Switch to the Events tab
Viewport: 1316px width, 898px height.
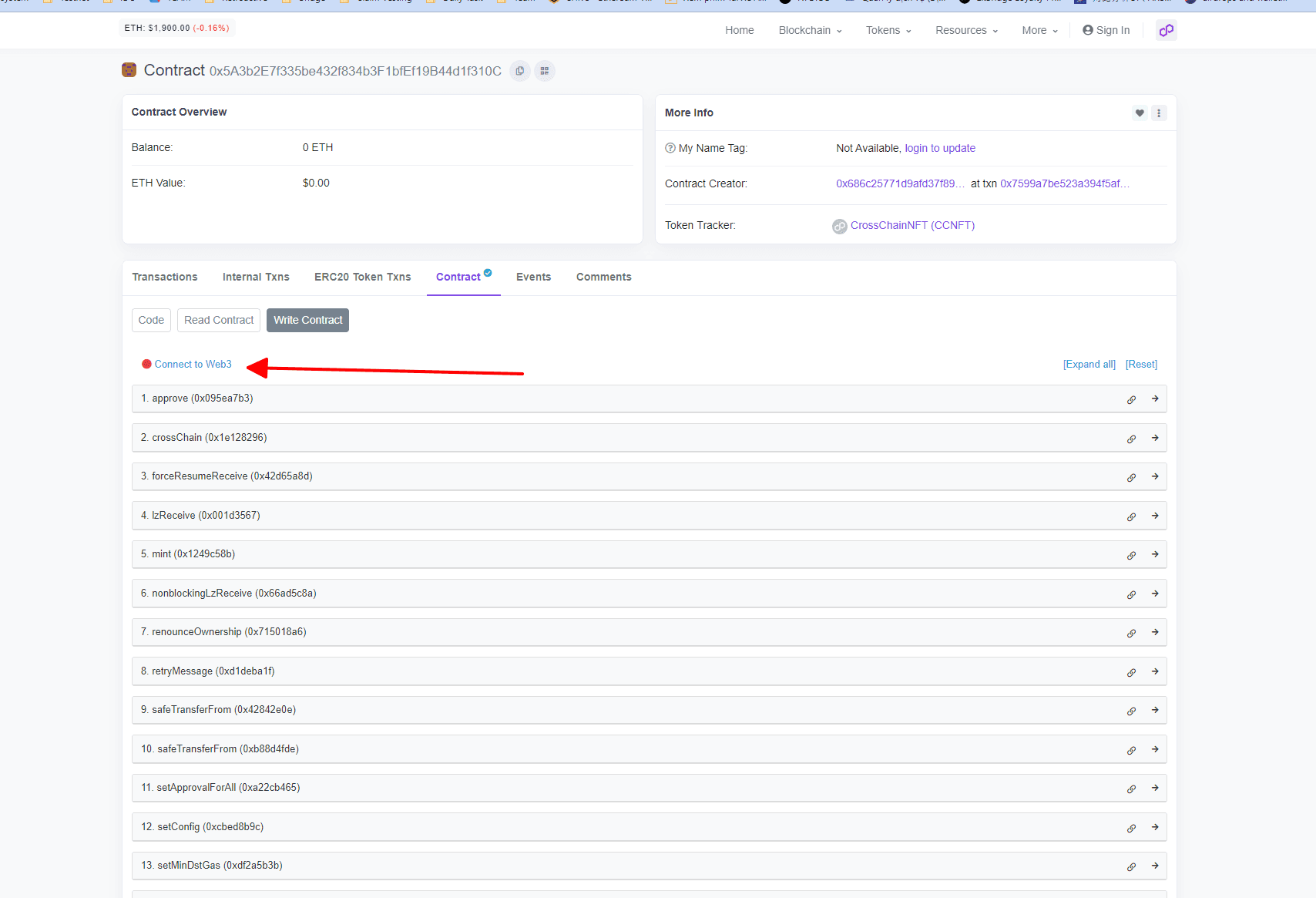click(x=534, y=277)
